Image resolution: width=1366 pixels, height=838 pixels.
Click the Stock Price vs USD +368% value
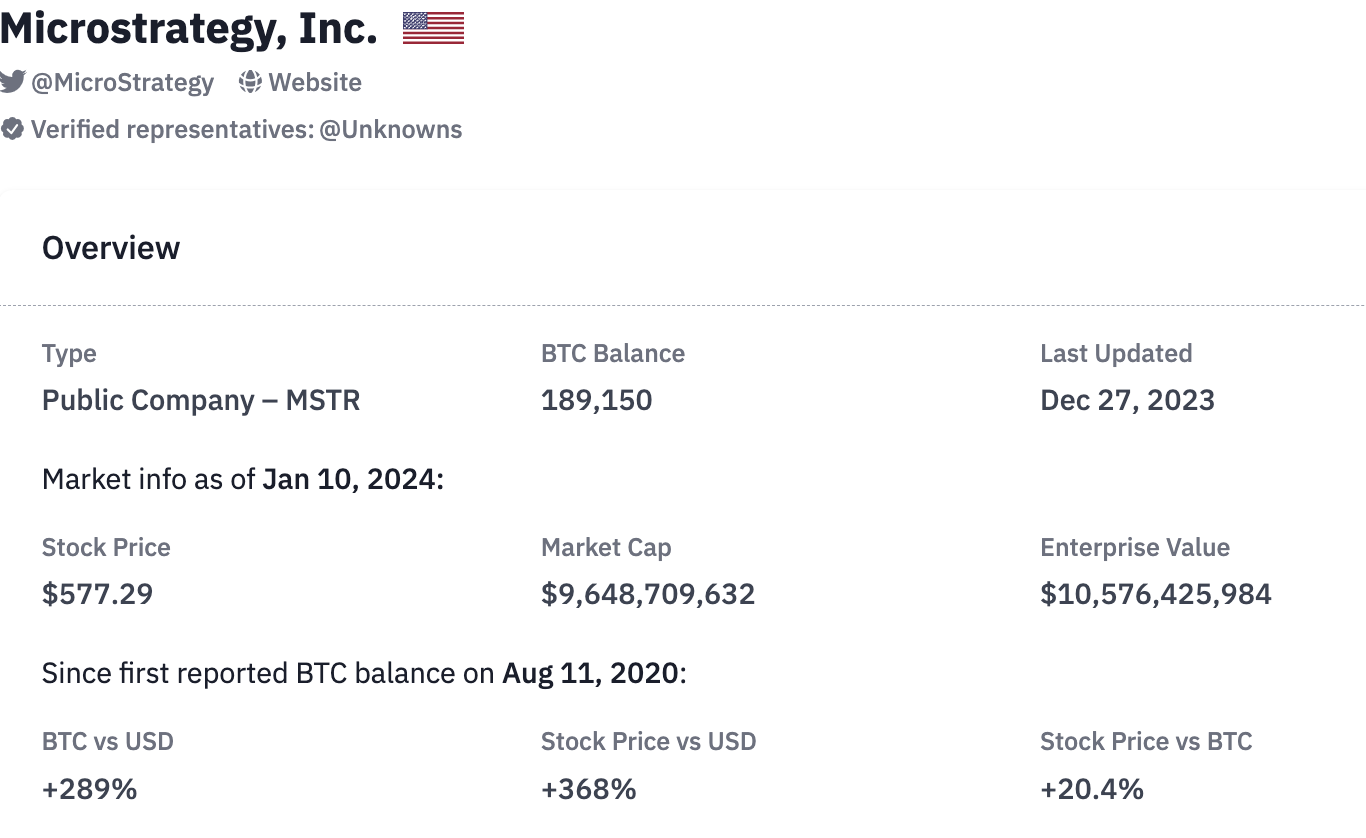(x=588, y=789)
